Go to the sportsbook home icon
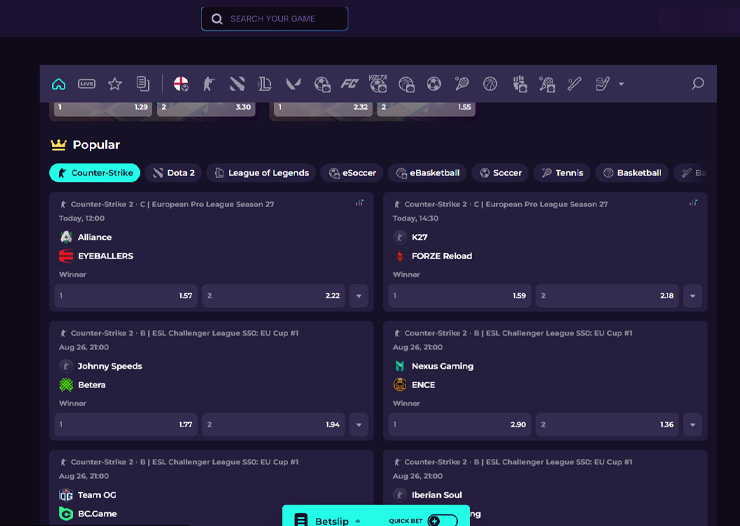Screen dimensions: 740x526 (x=59, y=84)
